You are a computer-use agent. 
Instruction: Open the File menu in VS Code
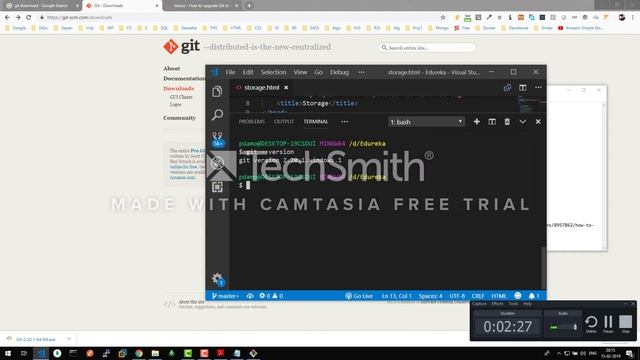pos(230,72)
